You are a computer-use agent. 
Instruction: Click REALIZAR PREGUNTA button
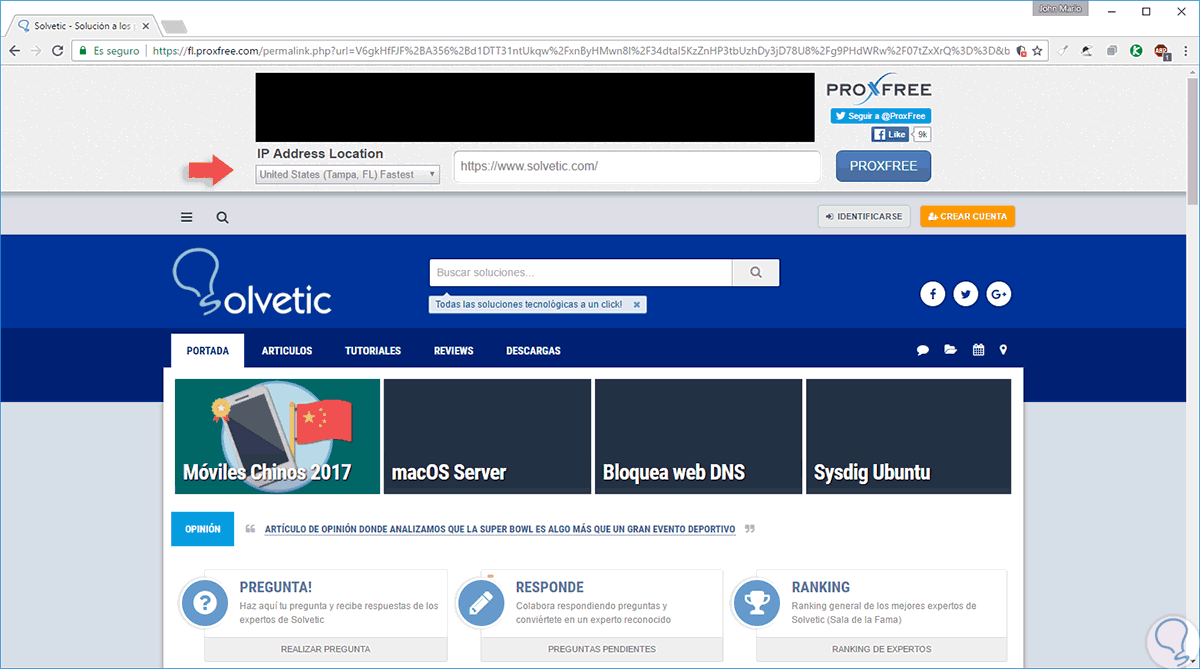coord(326,649)
